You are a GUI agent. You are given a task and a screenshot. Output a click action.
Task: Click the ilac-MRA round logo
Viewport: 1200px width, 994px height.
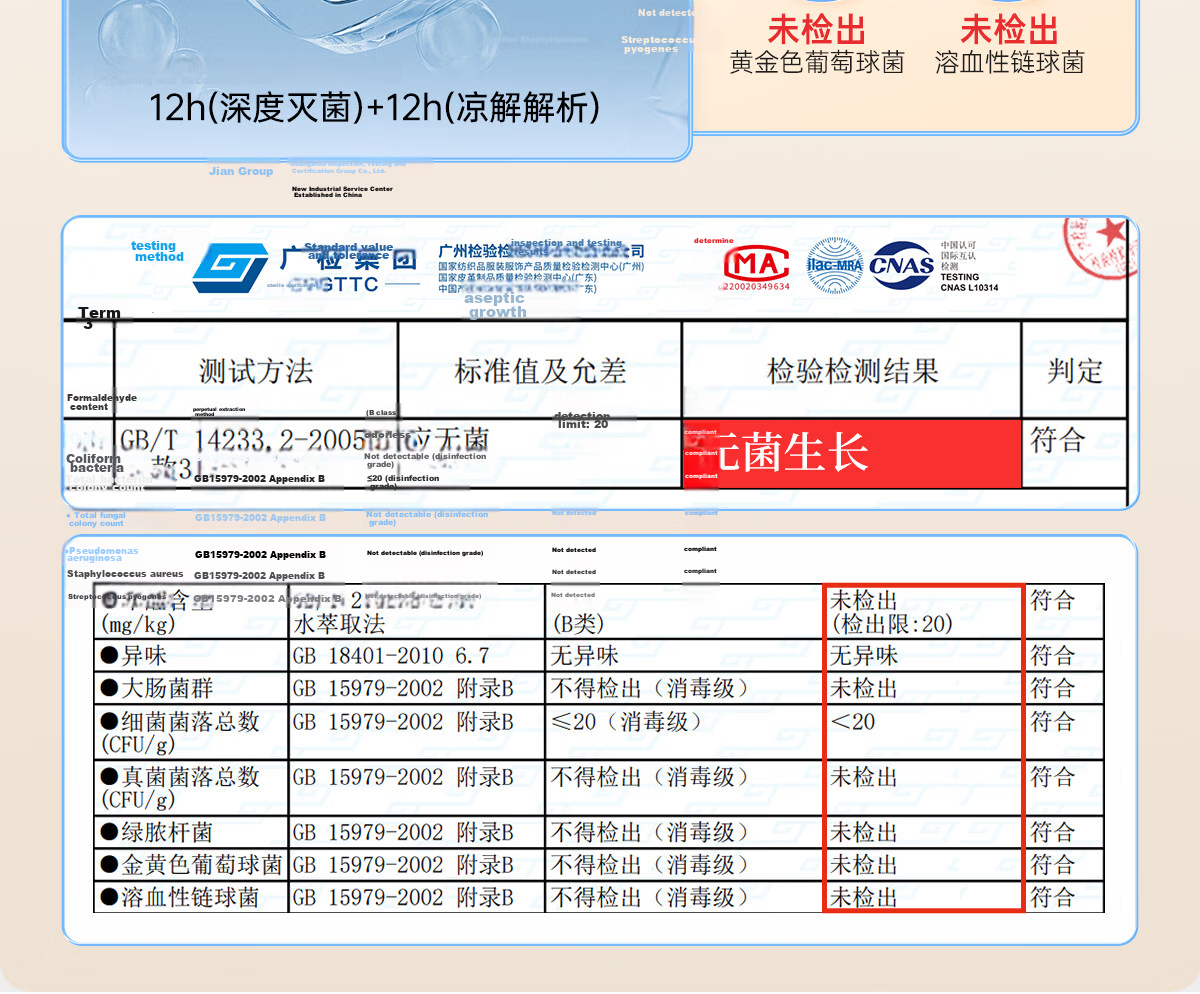tap(835, 265)
